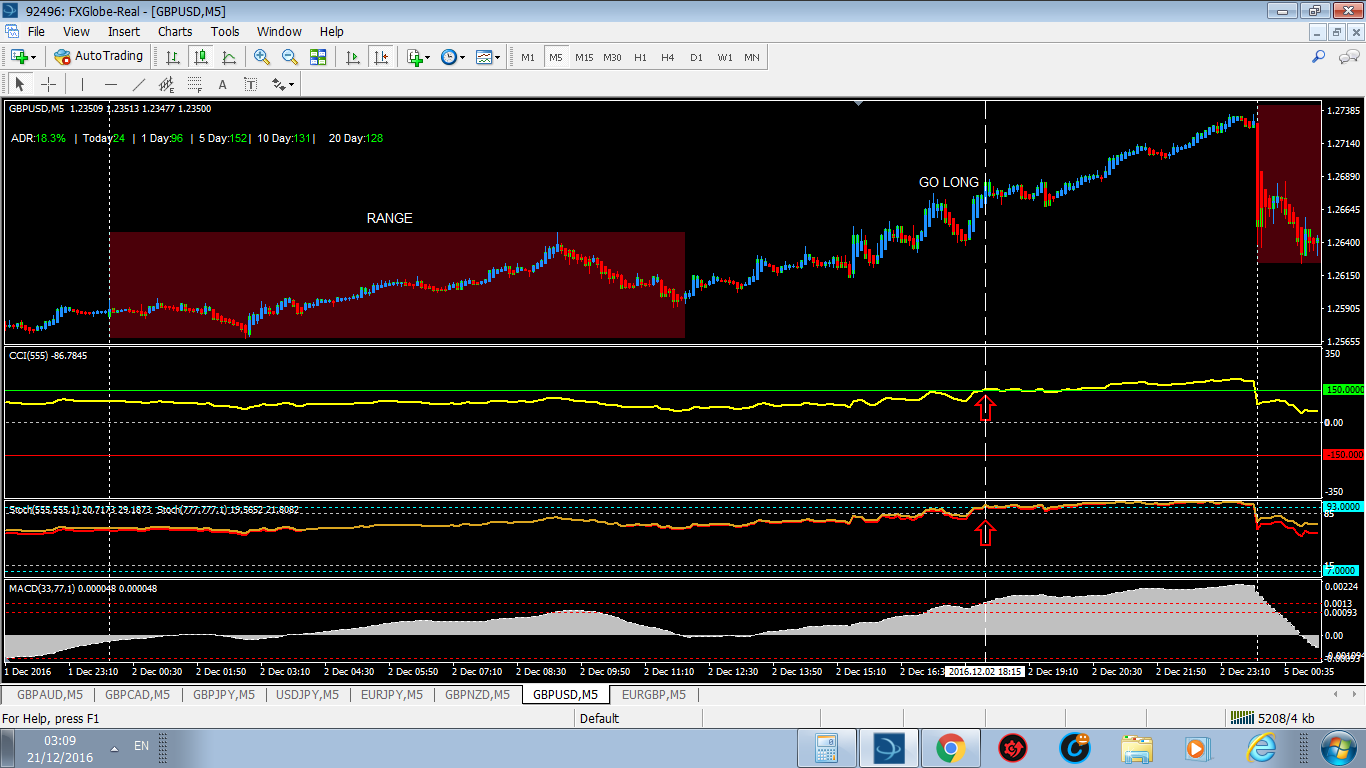Viewport: 1366px width, 768px height.
Task: Click the RANGE text label on chart
Action: pos(389,218)
